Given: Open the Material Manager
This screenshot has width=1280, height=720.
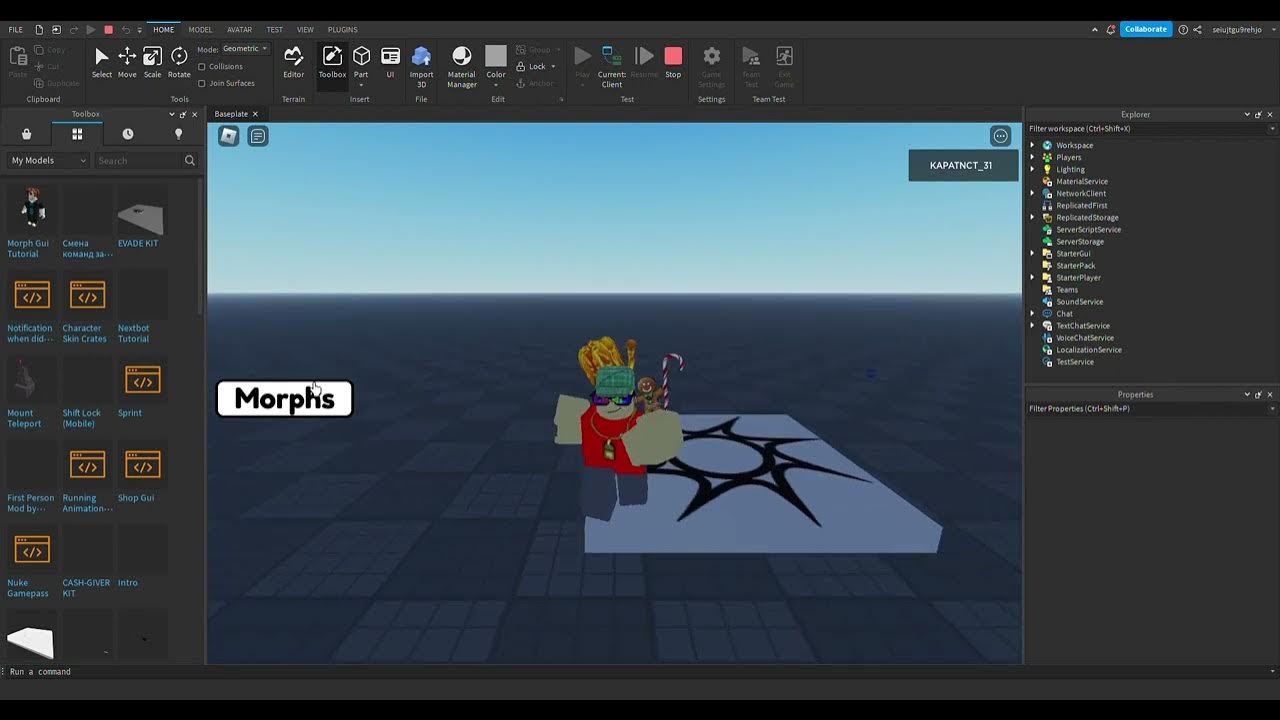Looking at the screenshot, I should click(x=461, y=66).
